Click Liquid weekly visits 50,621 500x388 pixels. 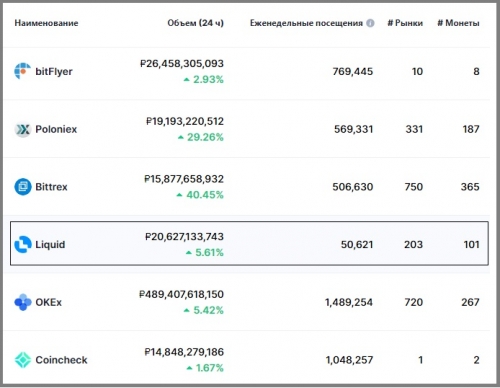click(357, 244)
